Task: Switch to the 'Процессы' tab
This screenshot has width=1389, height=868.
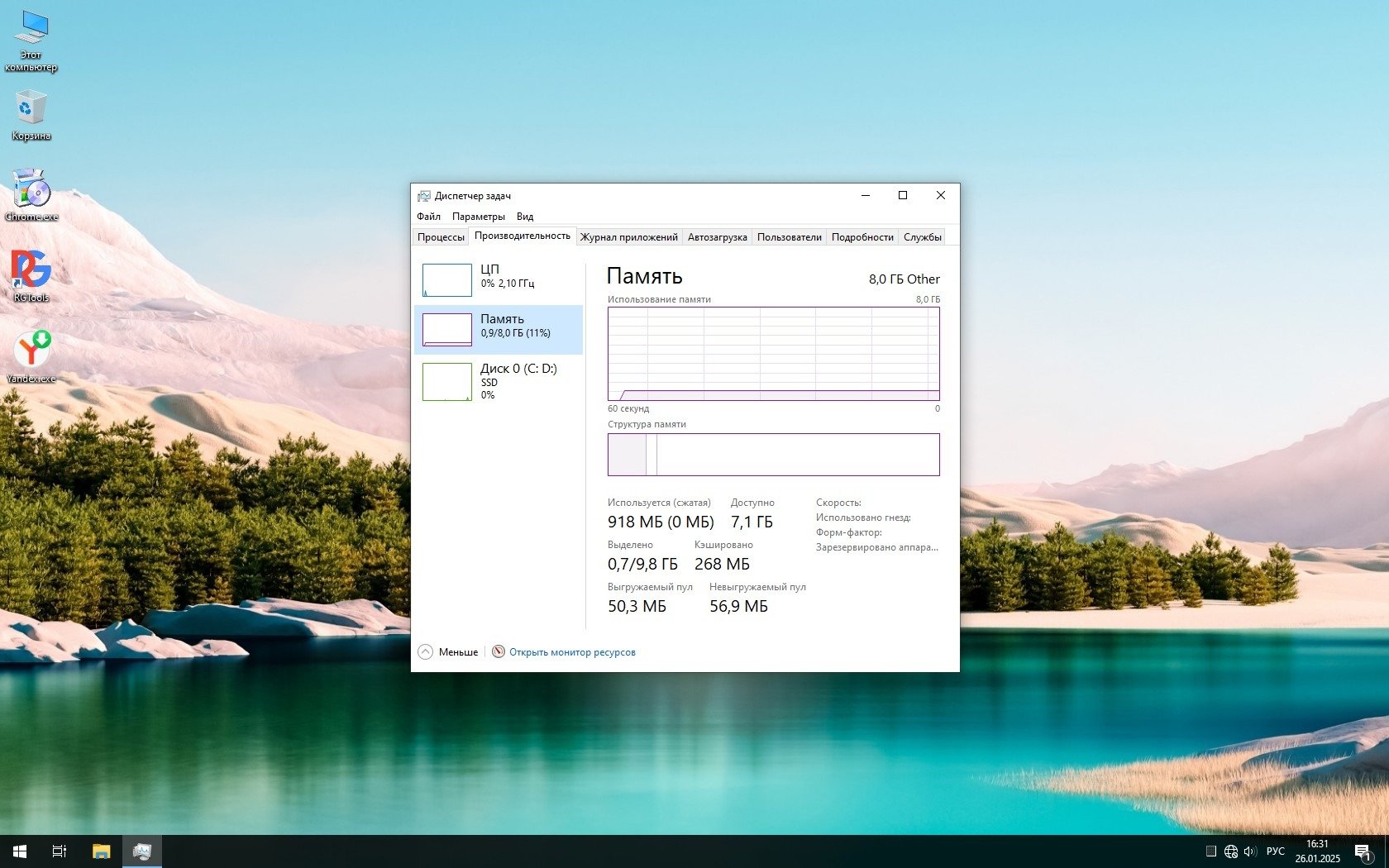Action: [x=441, y=237]
